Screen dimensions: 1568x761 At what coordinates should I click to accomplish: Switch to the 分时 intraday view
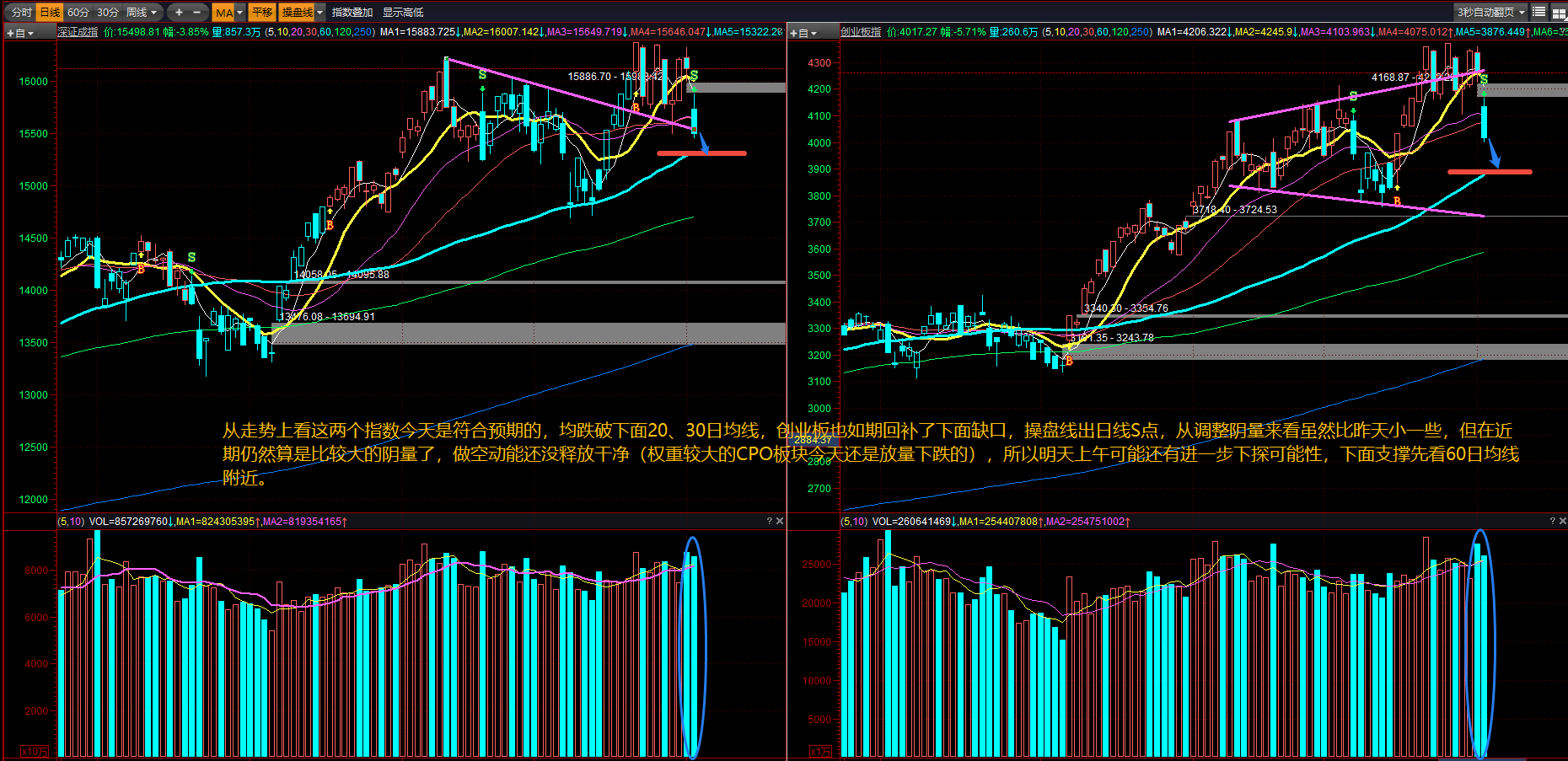click(x=21, y=12)
